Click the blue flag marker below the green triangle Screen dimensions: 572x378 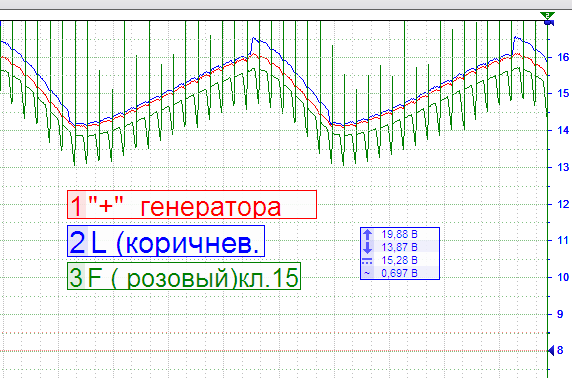click(x=549, y=23)
